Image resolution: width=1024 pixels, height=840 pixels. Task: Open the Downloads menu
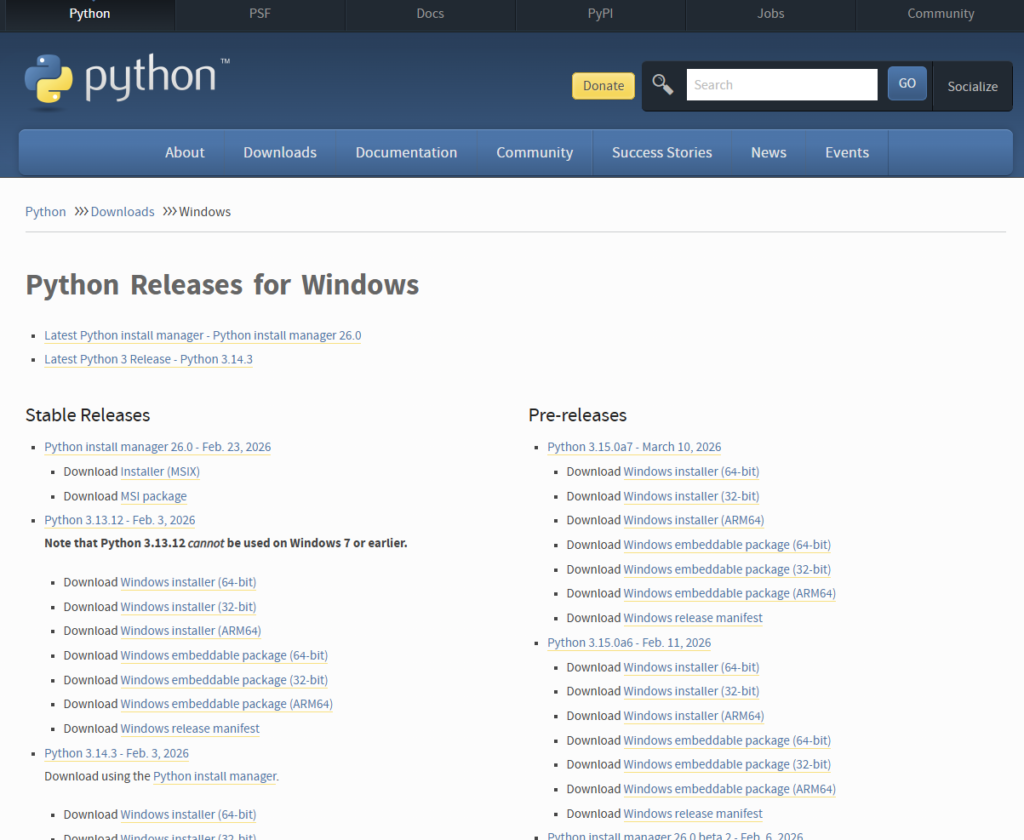279,152
